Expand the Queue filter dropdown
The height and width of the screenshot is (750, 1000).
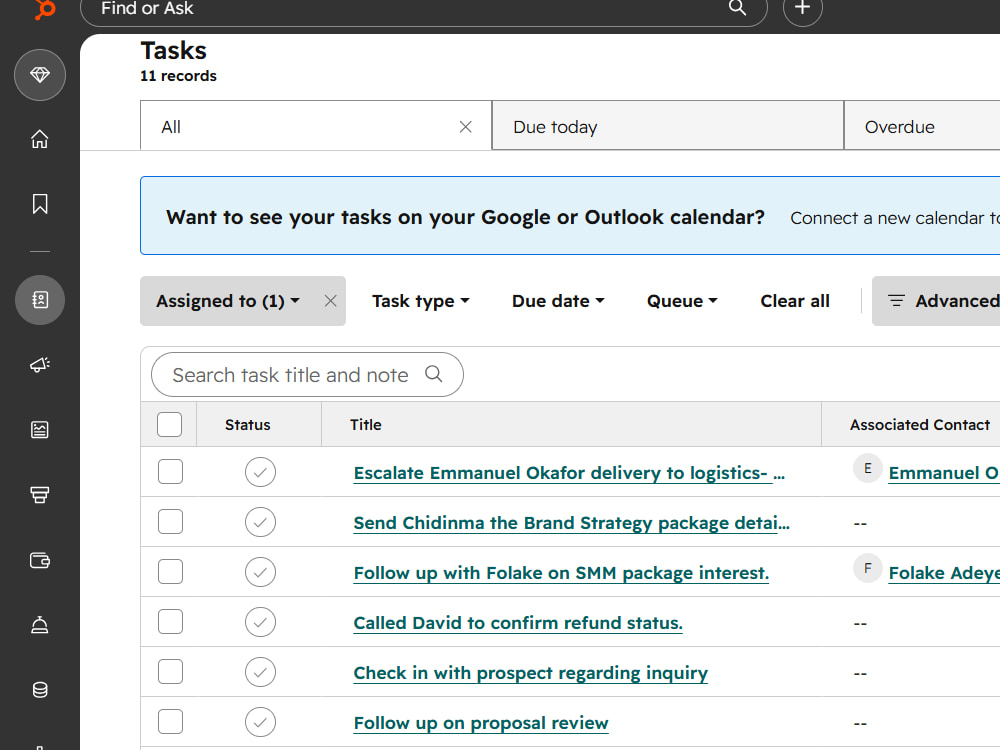(x=682, y=301)
